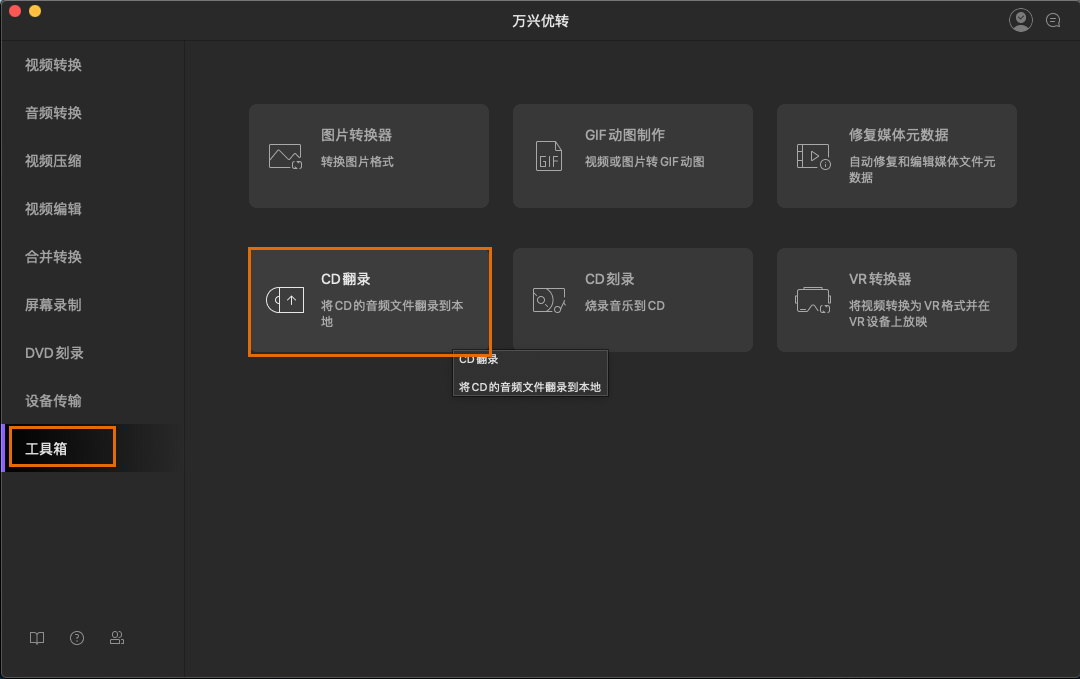Open the community sharing icon at bottom left
The height and width of the screenshot is (679, 1080).
pyautogui.click(x=117, y=637)
